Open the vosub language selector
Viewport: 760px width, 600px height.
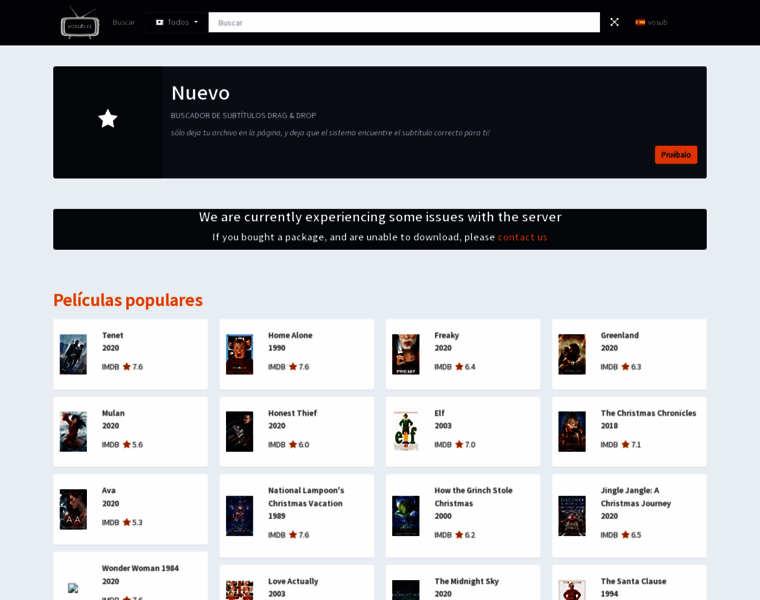(651, 22)
